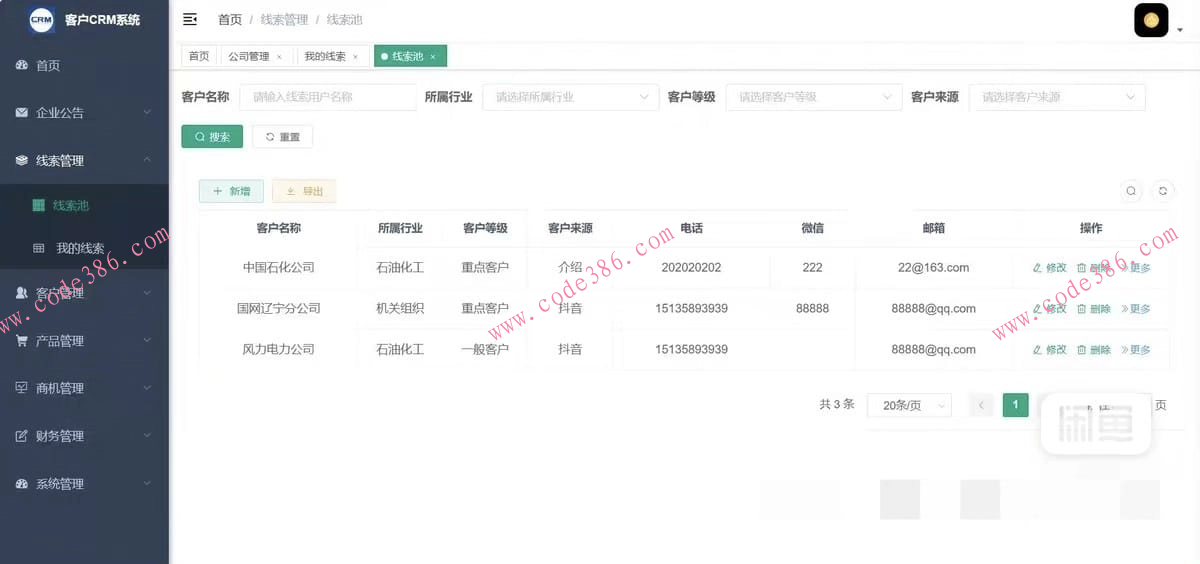
Task: Click the 风力电力公司 cell
Action: (278, 350)
